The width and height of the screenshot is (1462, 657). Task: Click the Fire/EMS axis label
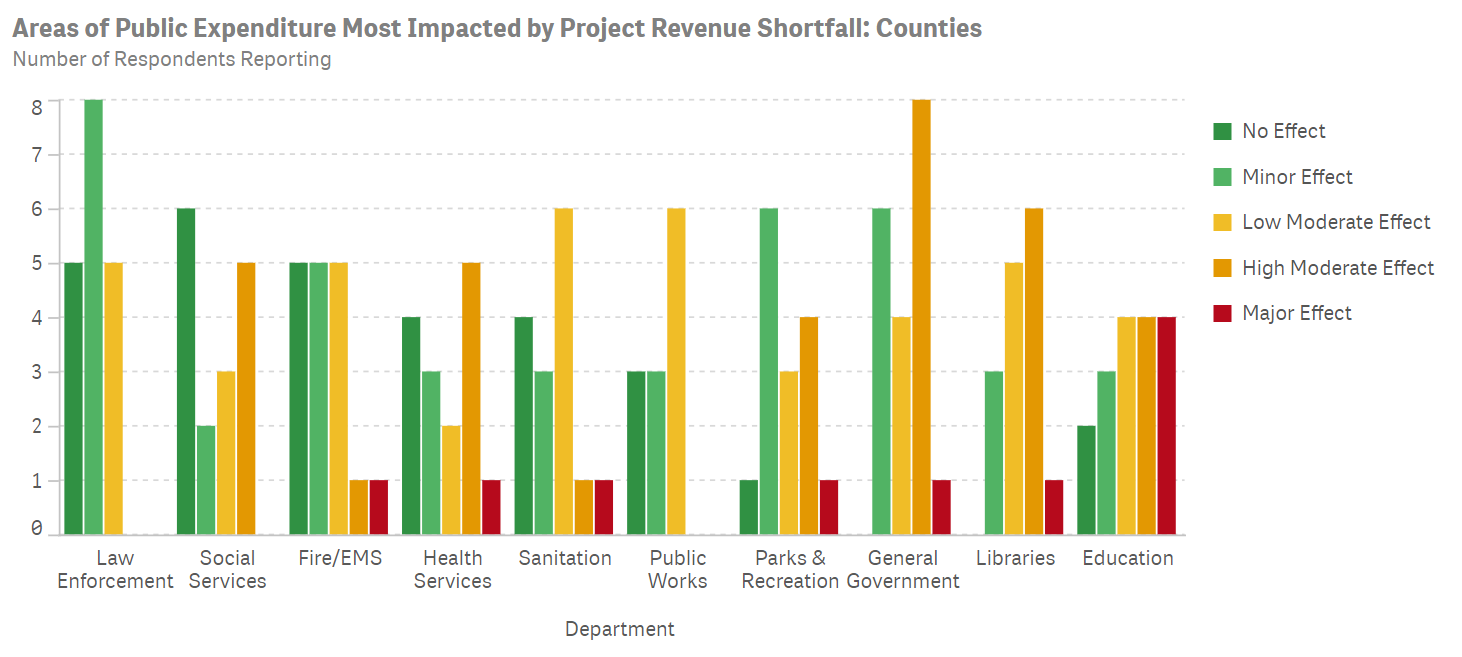click(x=340, y=558)
